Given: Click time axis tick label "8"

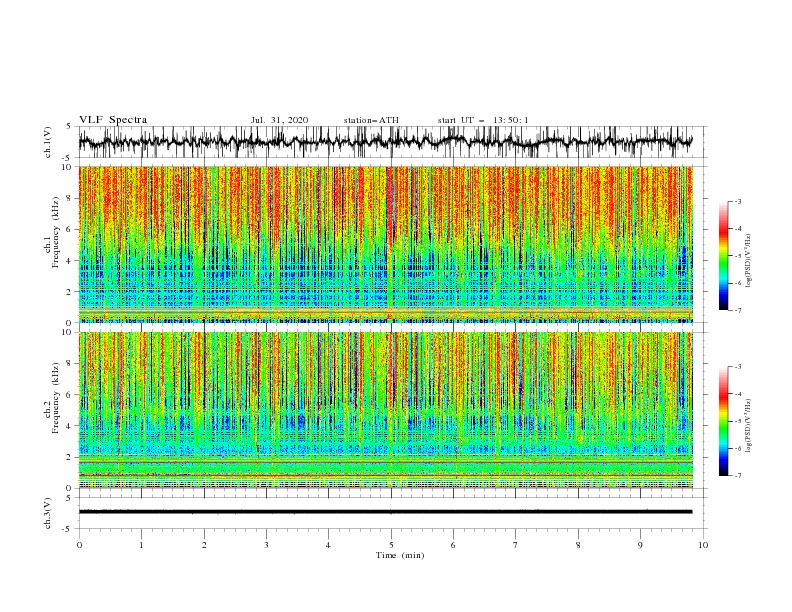Looking at the screenshot, I should [578, 545].
